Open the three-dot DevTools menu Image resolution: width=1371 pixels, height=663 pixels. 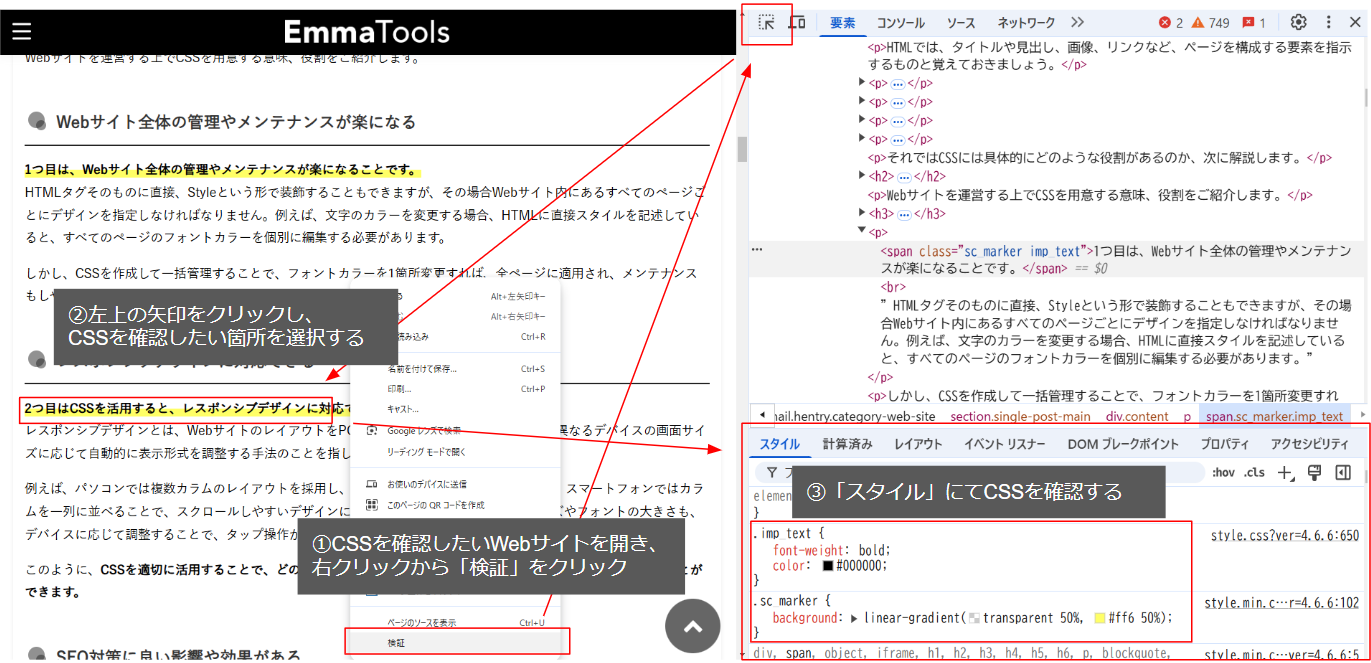[x=1327, y=22]
